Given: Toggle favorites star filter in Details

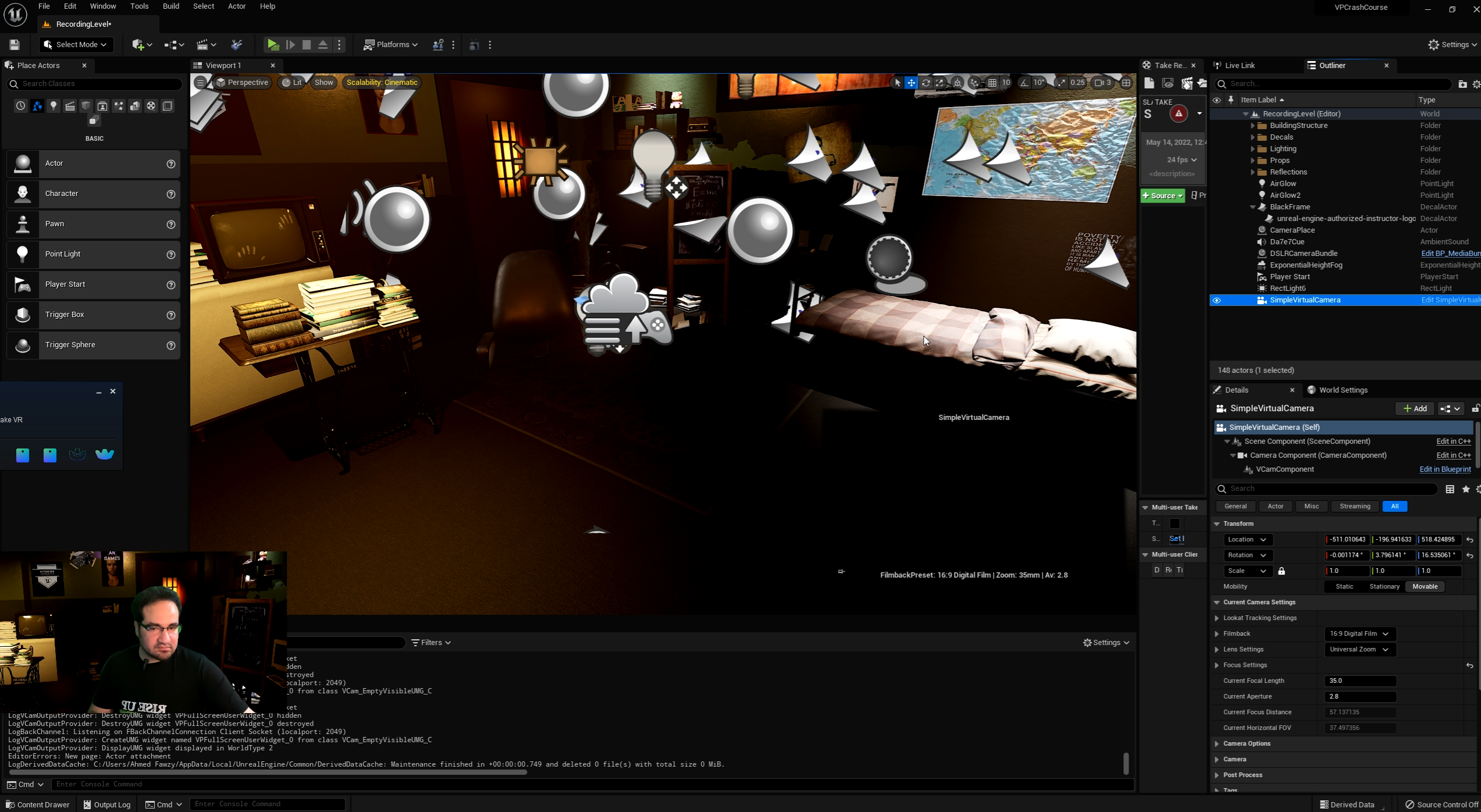Looking at the screenshot, I should pyautogui.click(x=1466, y=489).
